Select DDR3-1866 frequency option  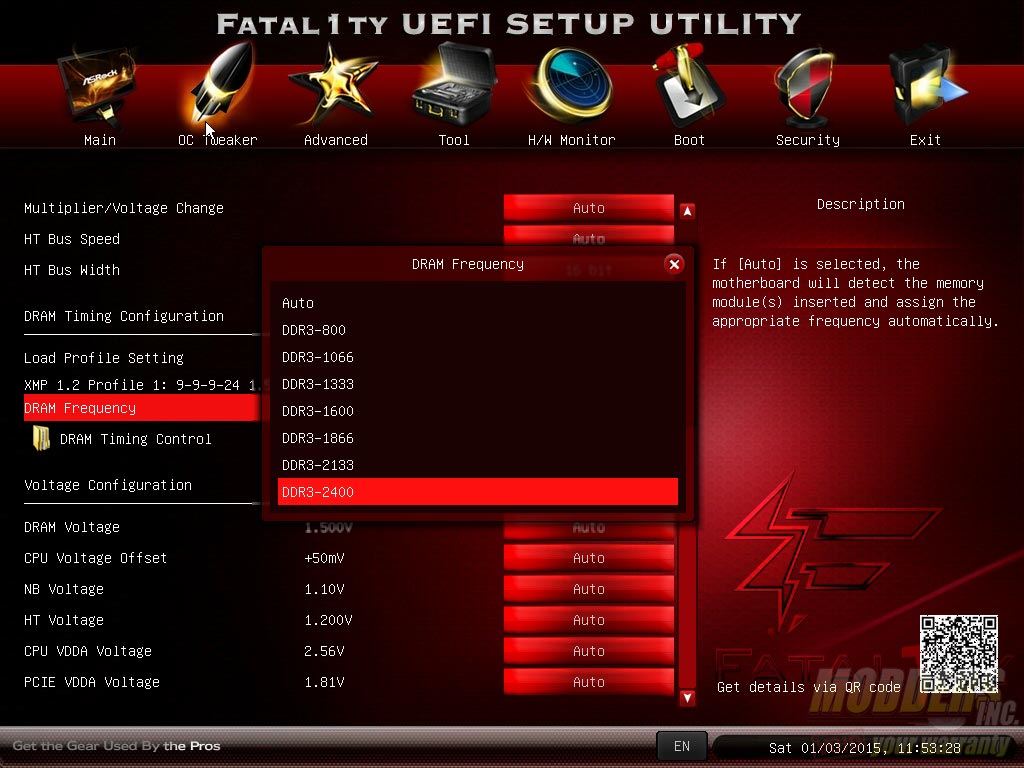coord(477,438)
